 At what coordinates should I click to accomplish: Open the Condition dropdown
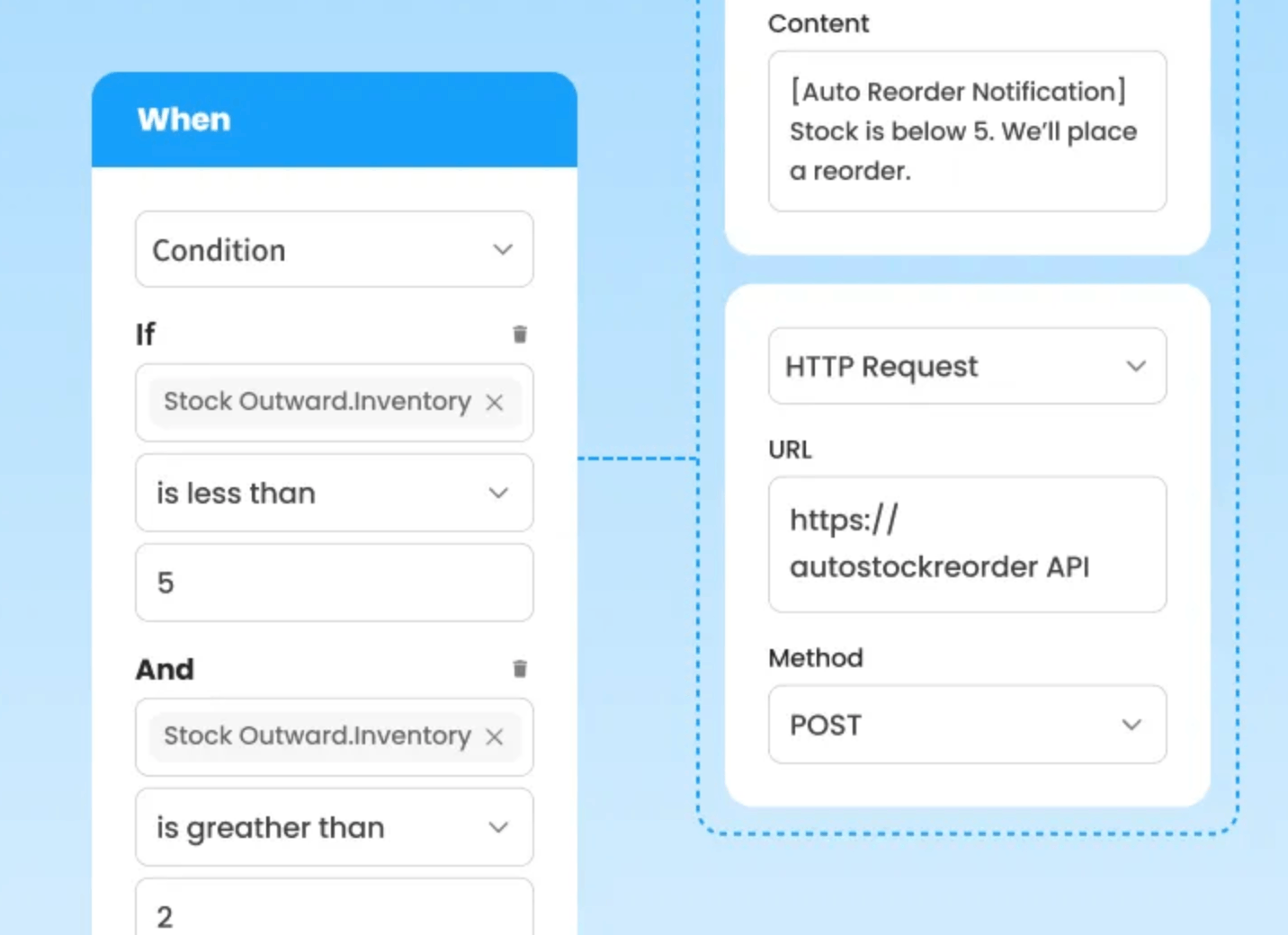(x=335, y=250)
